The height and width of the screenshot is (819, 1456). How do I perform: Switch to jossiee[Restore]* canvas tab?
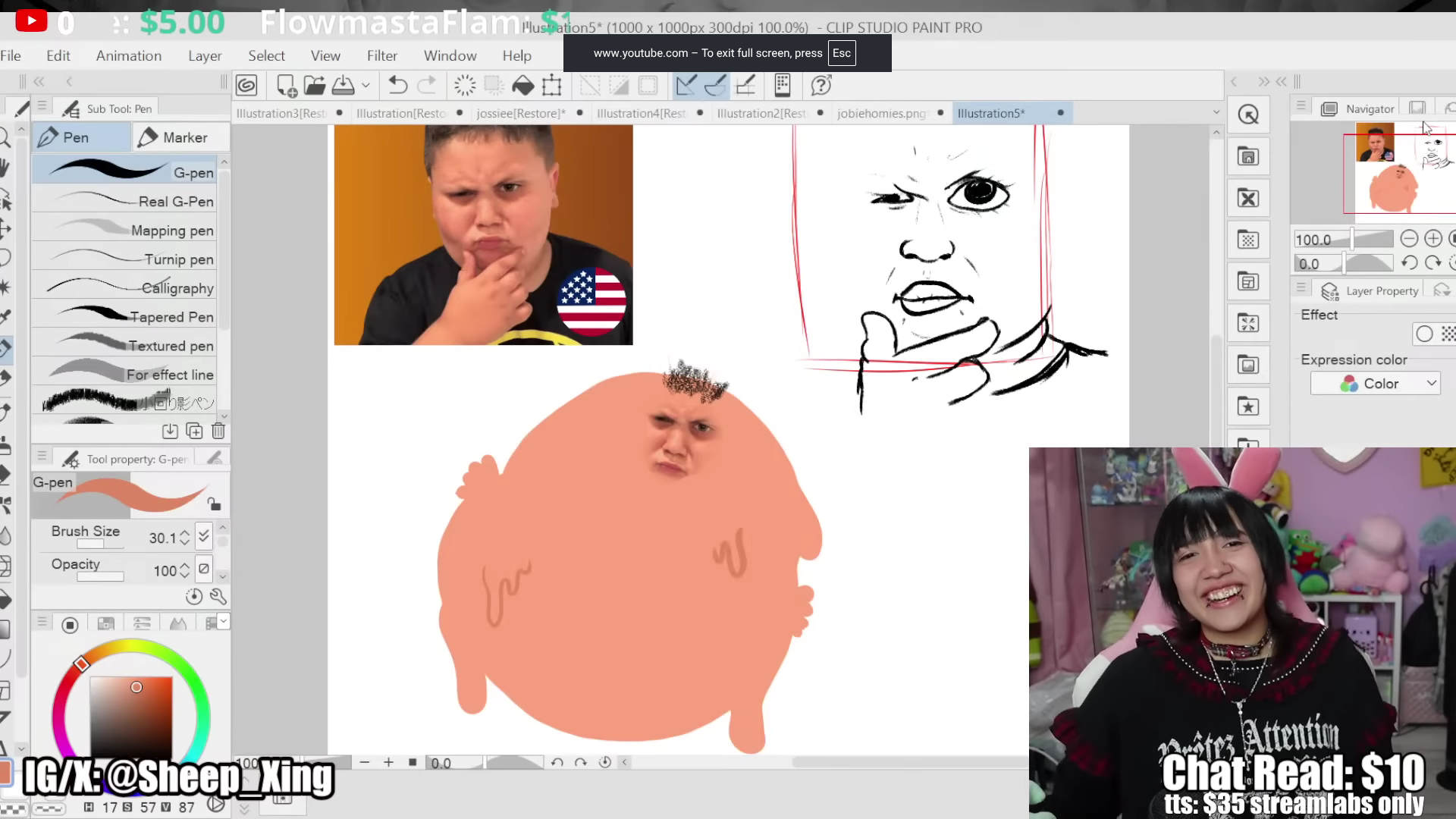pyautogui.click(x=521, y=113)
